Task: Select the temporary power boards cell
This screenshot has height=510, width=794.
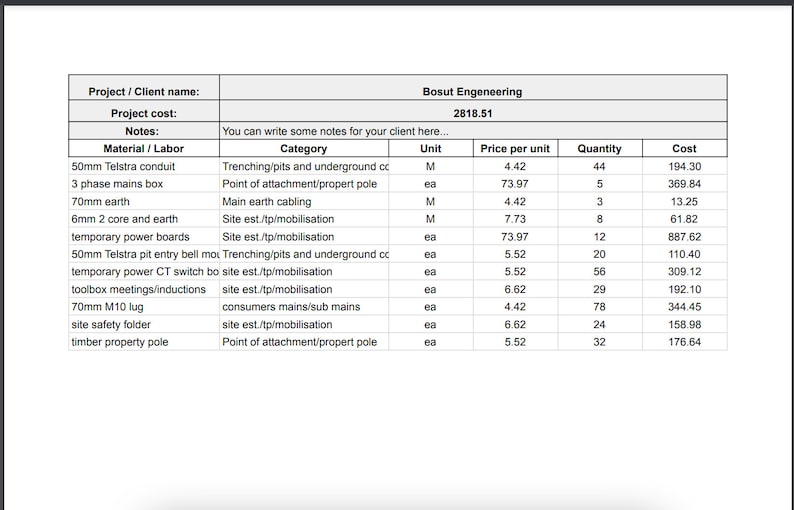Action: point(144,237)
